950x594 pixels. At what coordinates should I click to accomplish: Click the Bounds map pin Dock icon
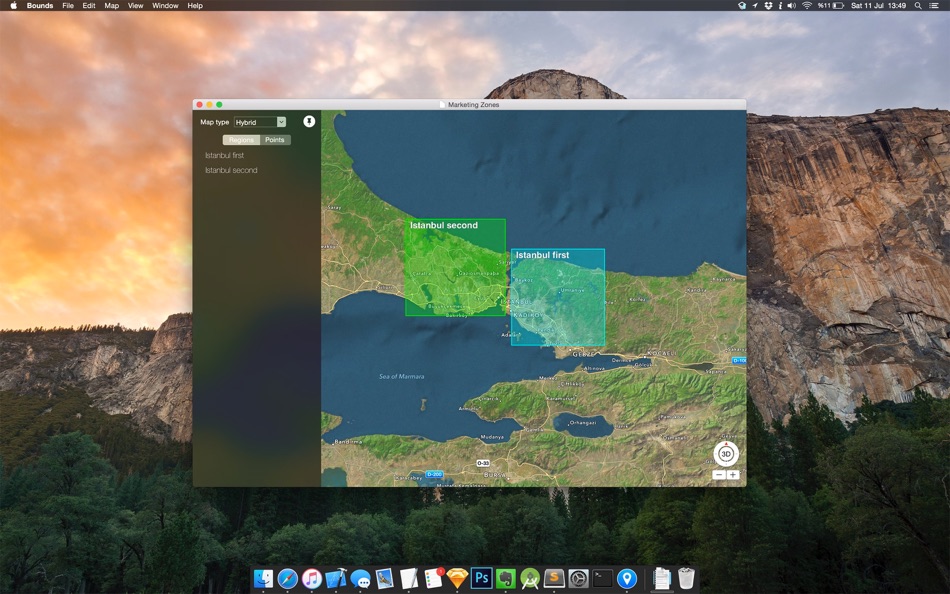tap(627, 578)
